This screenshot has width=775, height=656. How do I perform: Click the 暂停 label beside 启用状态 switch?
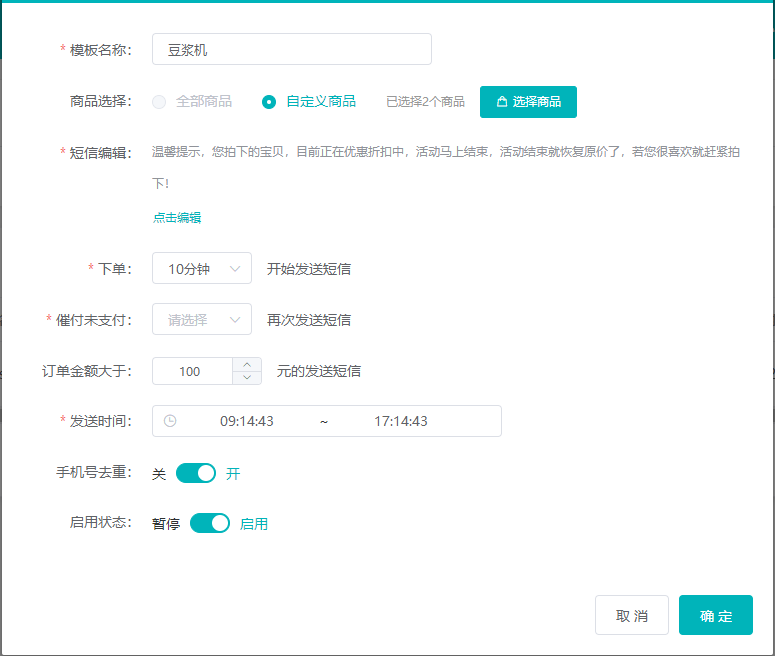[166, 523]
